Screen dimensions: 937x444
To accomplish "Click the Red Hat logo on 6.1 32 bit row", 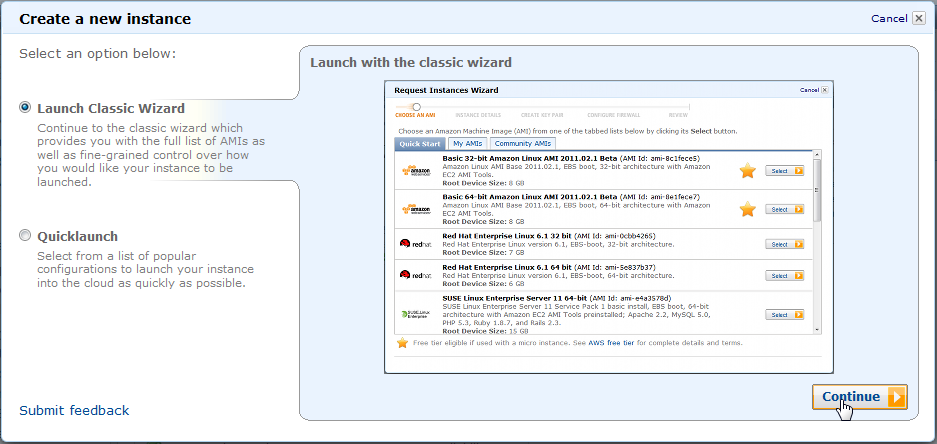I will coord(415,244).
